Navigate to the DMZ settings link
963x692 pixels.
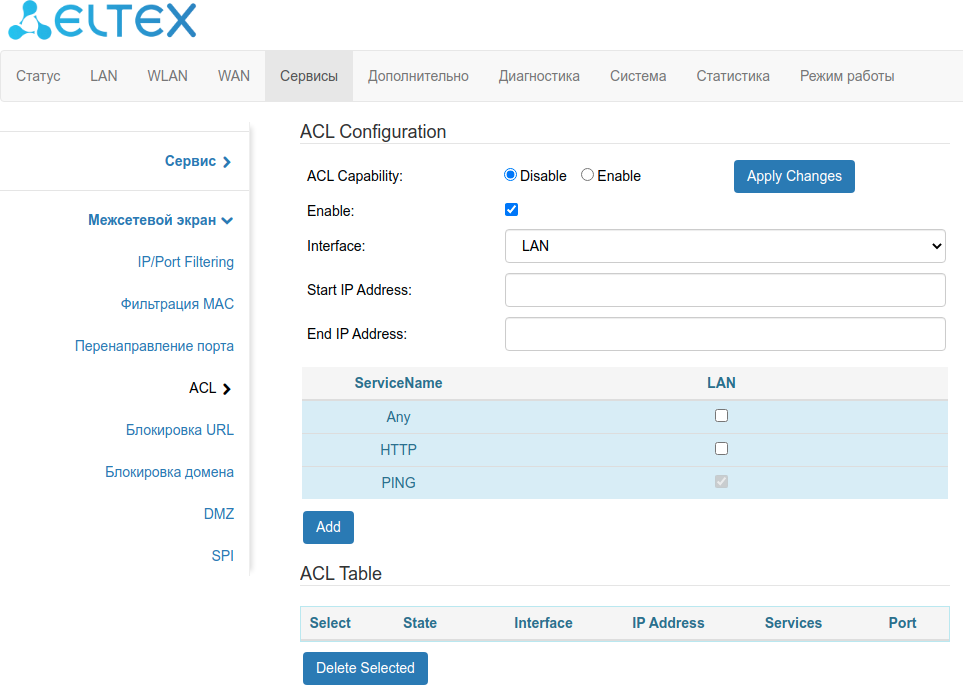point(218,514)
